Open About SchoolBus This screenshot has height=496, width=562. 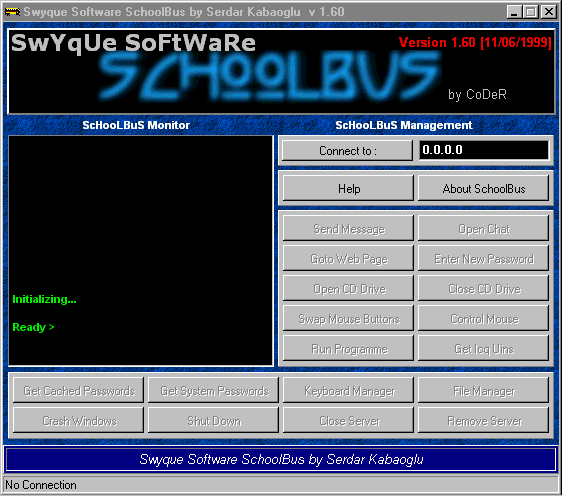tap(484, 188)
